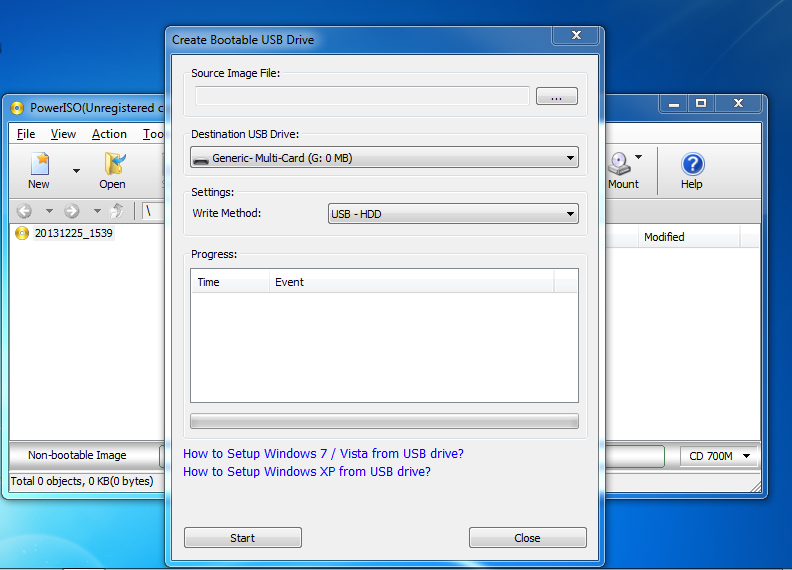
Task: Click the Back navigation arrow in PowerISO
Action: (24, 210)
